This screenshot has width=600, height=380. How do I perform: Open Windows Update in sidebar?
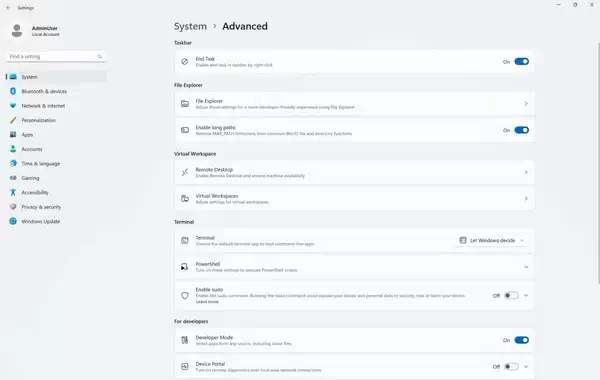click(x=56, y=221)
